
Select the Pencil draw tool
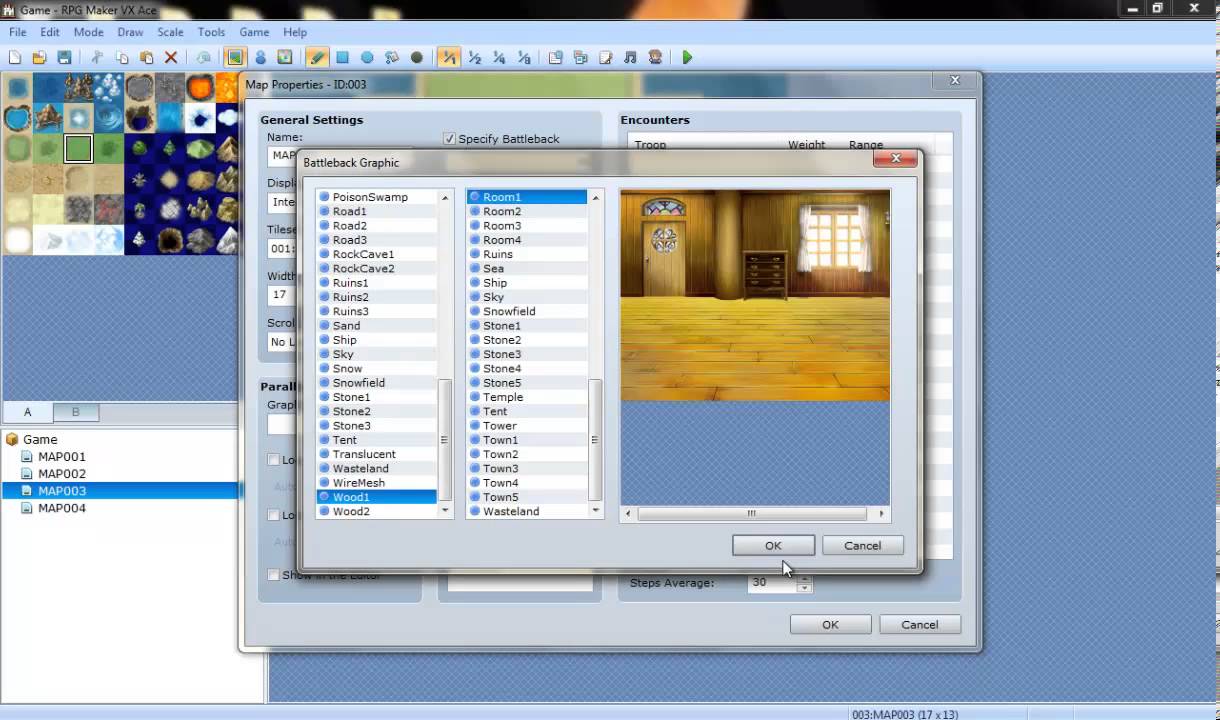317,58
